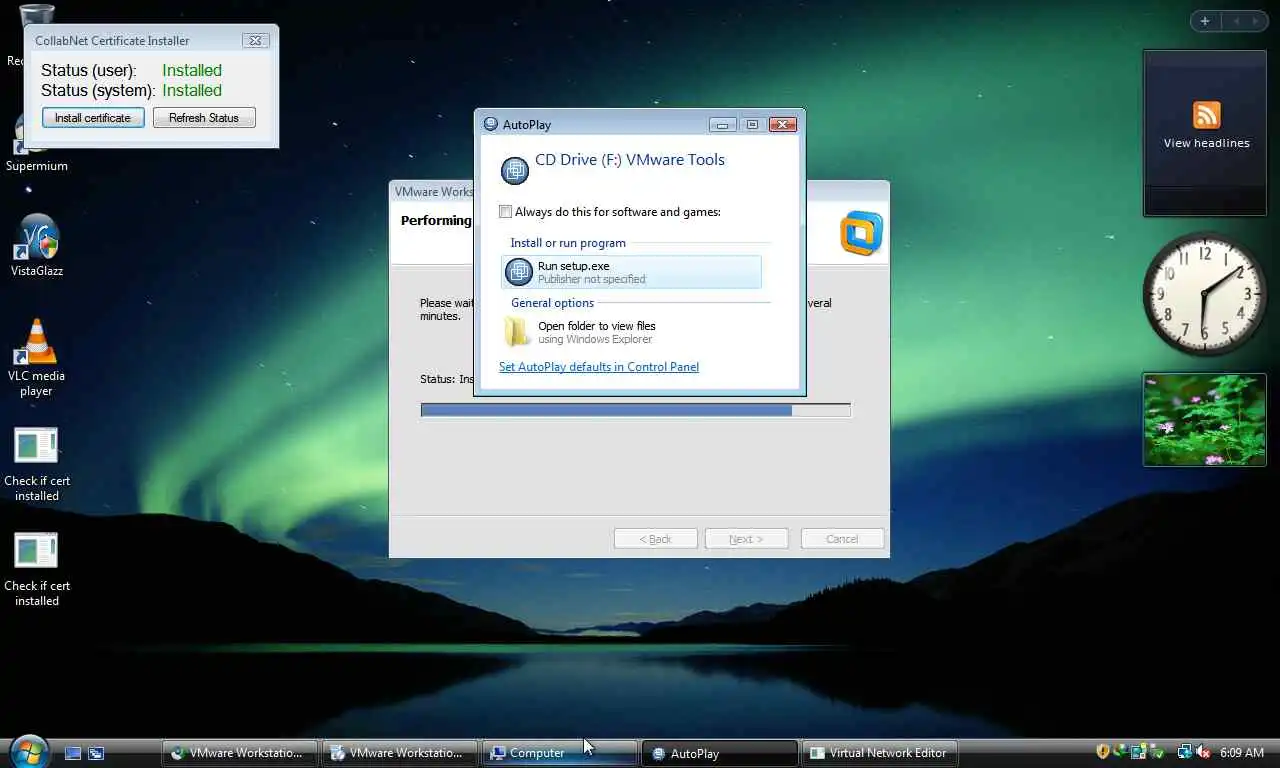
Task: Click the AutoPlay title bar icon
Action: [x=490, y=125]
